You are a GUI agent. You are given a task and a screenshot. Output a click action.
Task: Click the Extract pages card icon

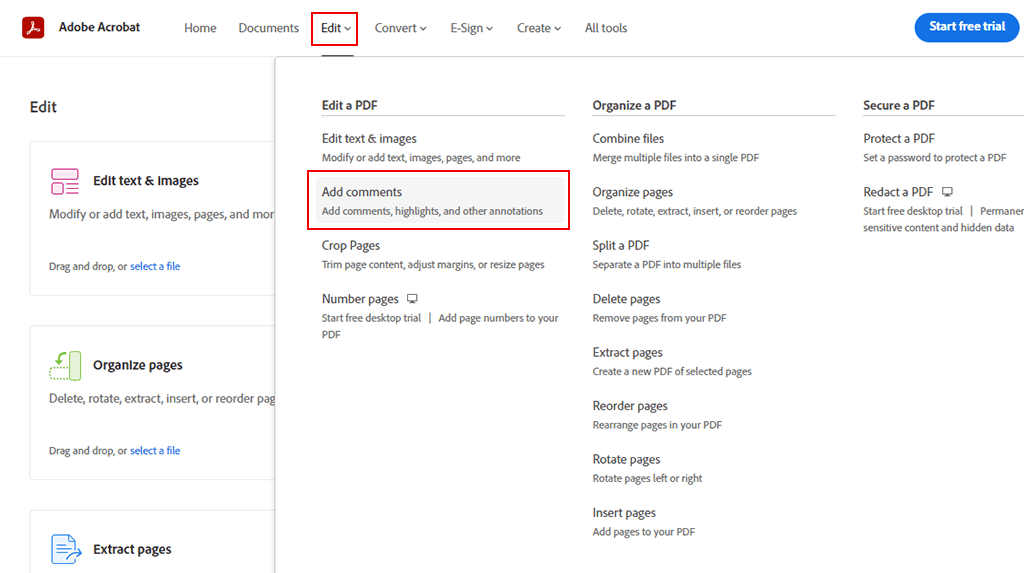[x=66, y=549]
